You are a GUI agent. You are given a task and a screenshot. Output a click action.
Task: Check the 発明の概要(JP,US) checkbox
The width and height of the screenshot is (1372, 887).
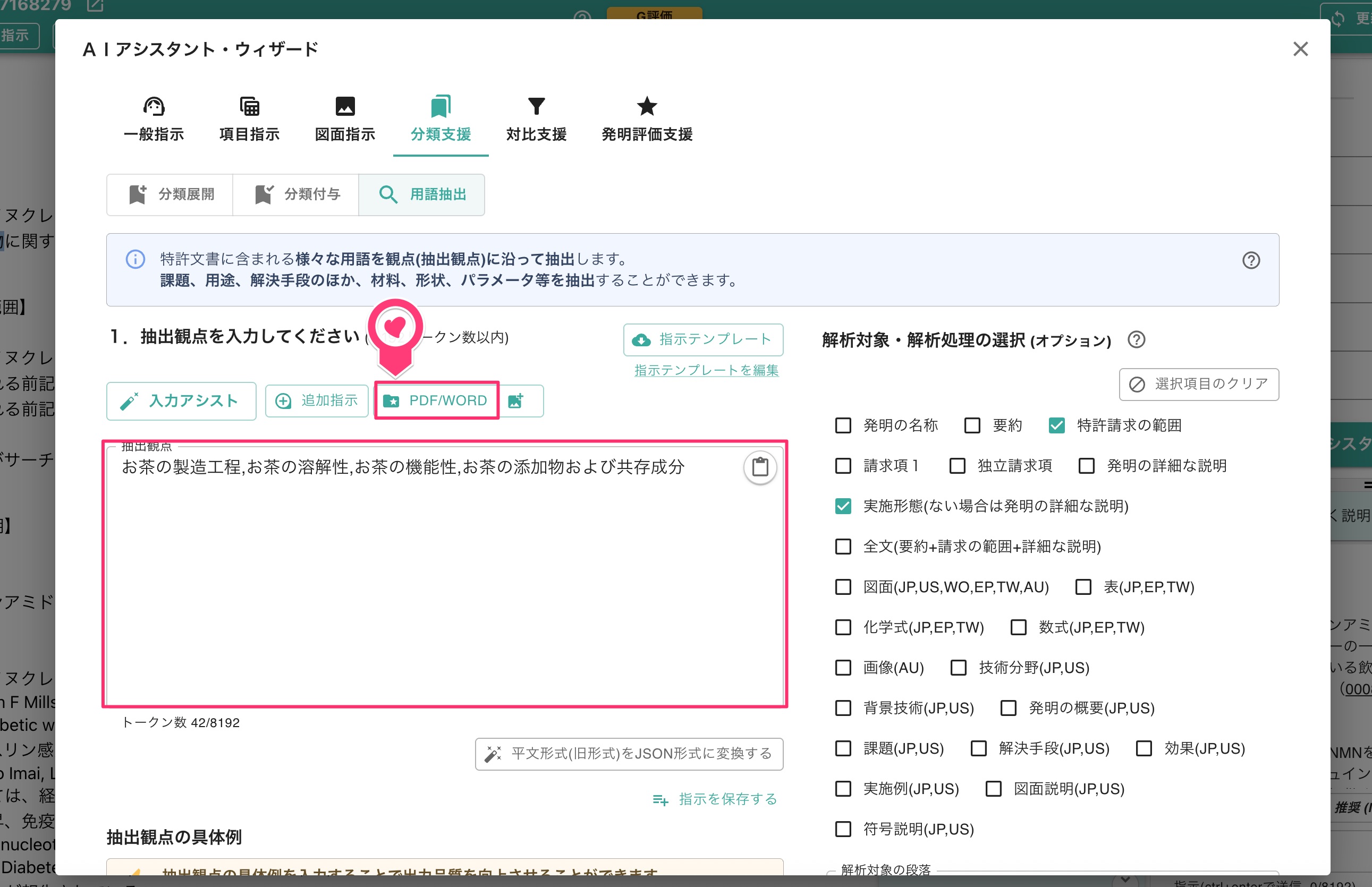coord(1009,708)
